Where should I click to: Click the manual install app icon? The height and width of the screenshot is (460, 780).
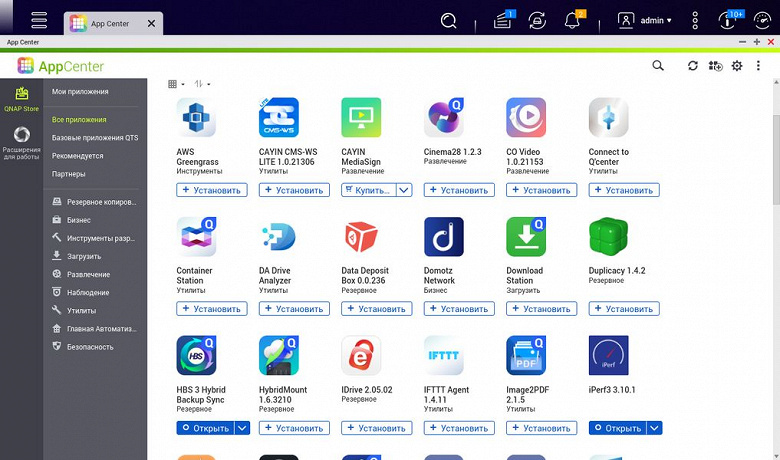715,66
